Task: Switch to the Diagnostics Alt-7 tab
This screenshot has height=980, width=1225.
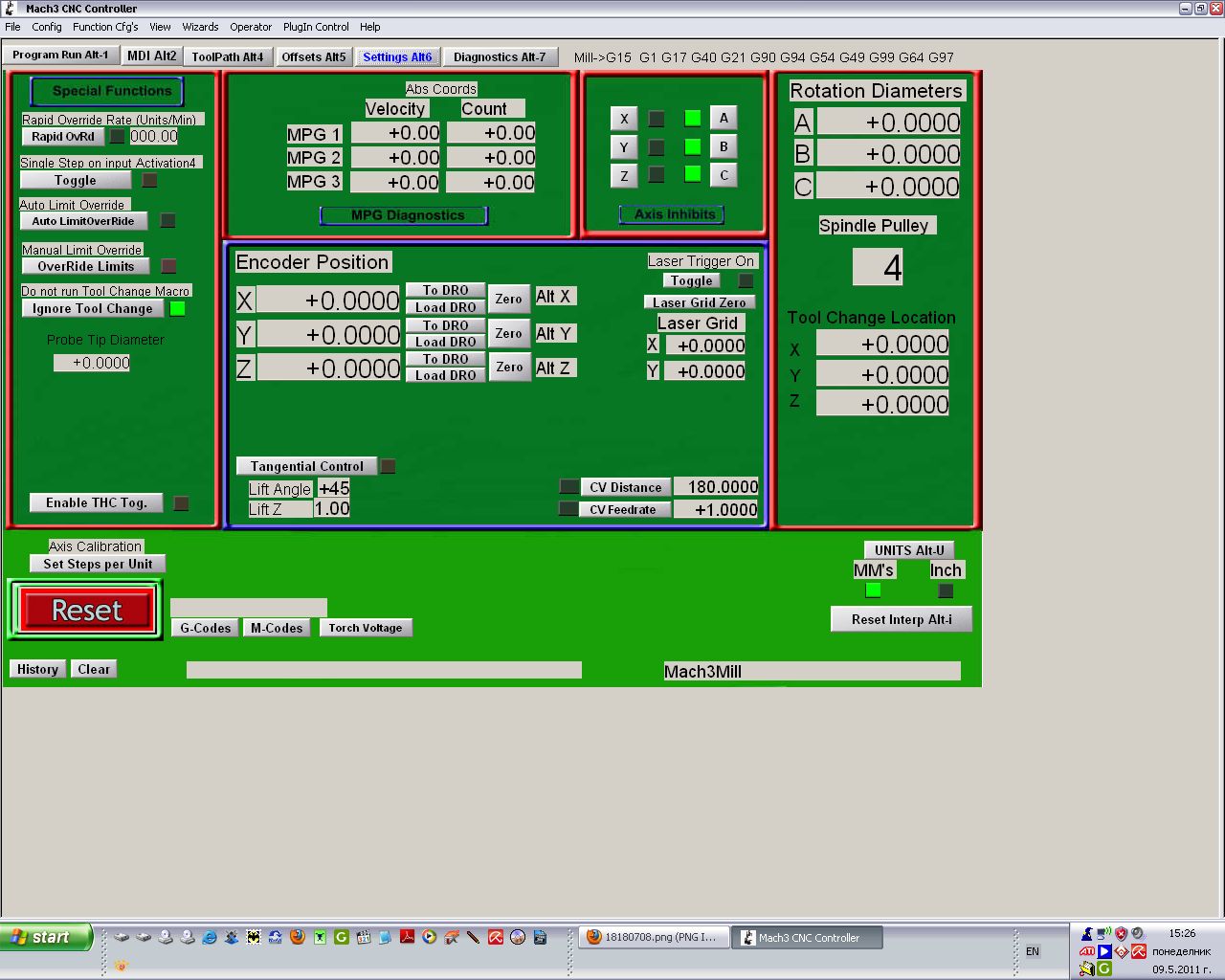Action: 500,56
